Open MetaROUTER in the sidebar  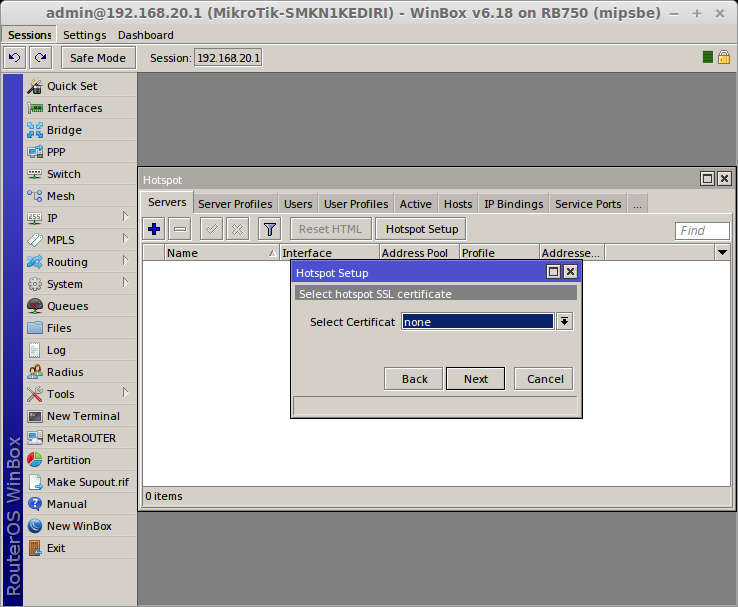pos(80,438)
